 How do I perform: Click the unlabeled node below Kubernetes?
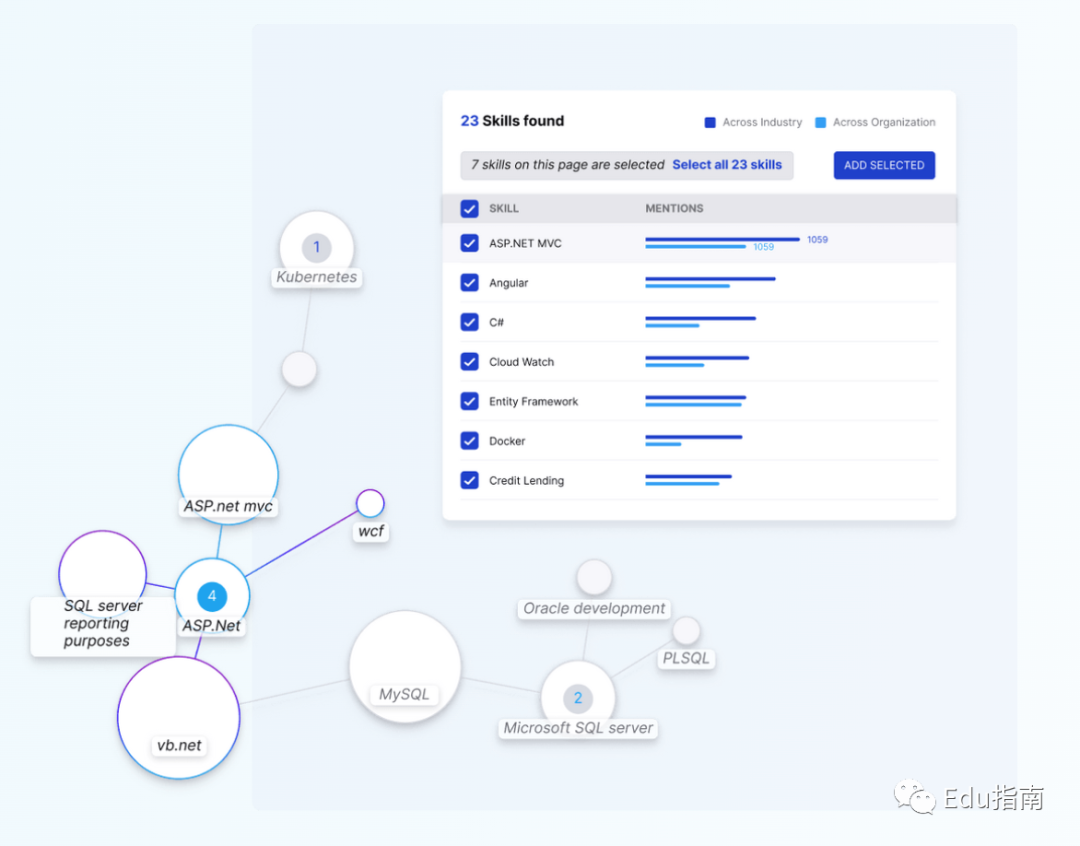[300, 370]
